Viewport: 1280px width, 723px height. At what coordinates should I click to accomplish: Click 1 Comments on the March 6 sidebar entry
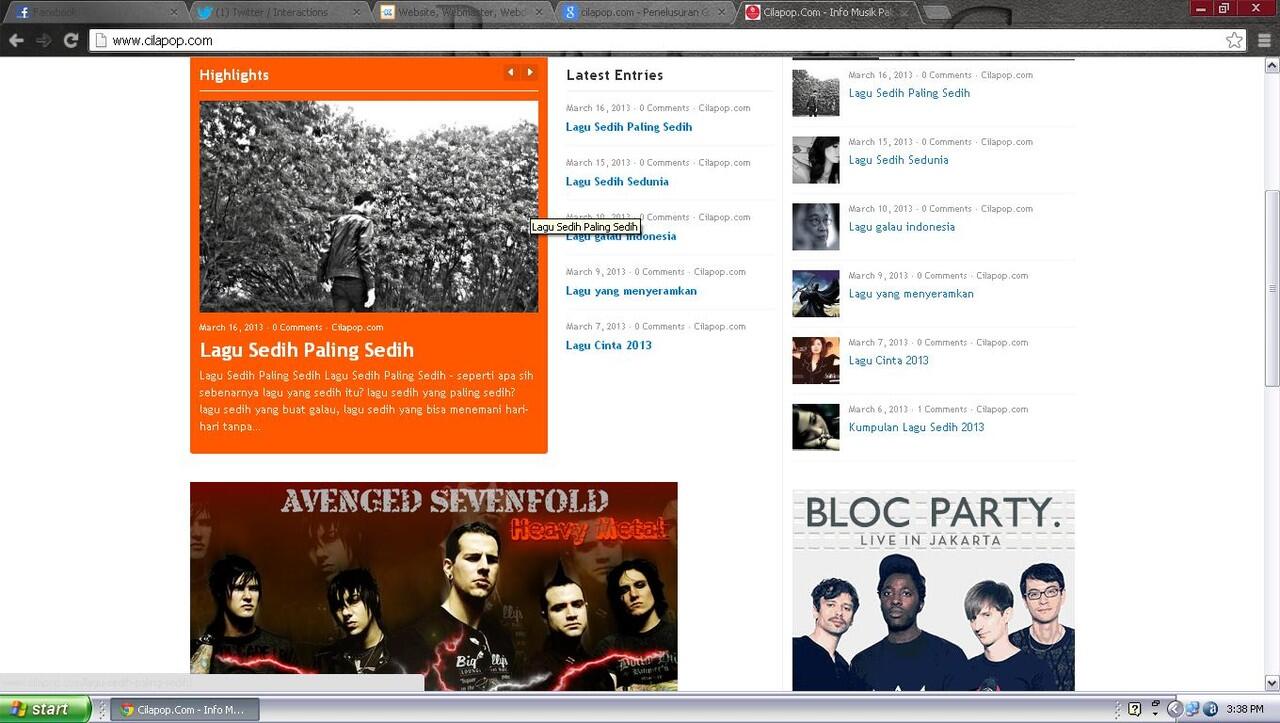pos(942,409)
